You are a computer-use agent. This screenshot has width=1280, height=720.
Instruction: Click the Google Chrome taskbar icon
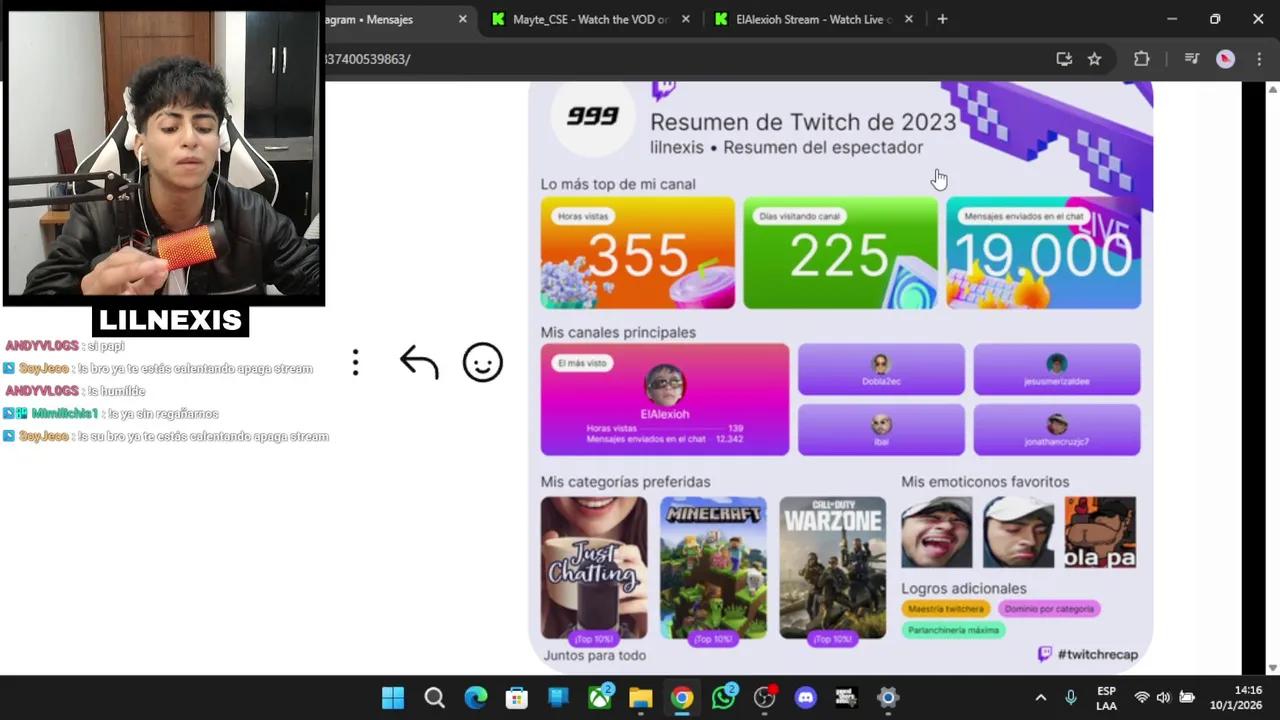coord(682,698)
